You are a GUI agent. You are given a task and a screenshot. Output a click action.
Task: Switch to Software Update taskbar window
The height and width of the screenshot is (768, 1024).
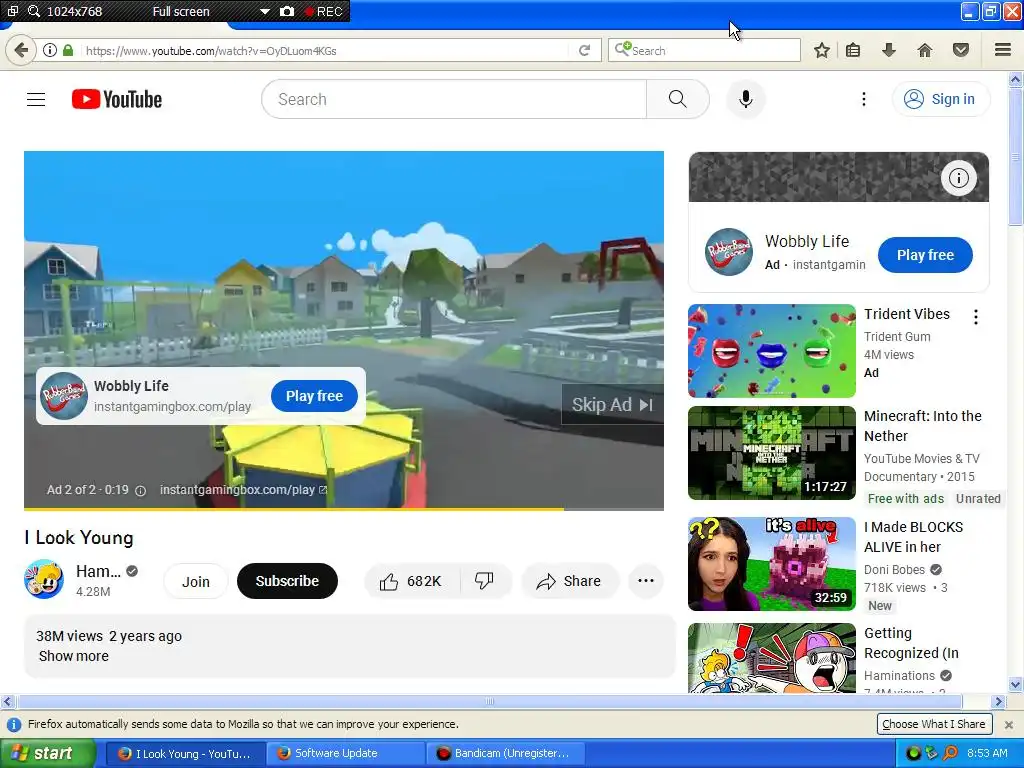point(346,754)
